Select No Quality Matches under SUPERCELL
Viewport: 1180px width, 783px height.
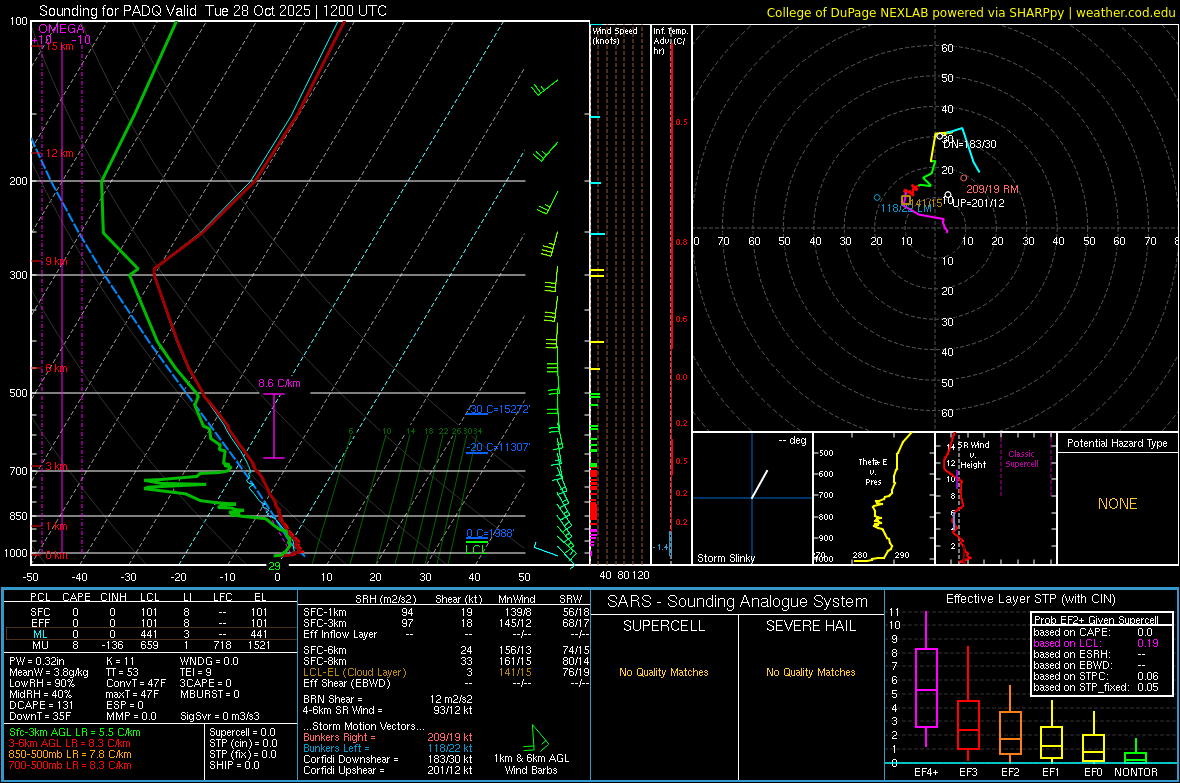[x=664, y=672]
